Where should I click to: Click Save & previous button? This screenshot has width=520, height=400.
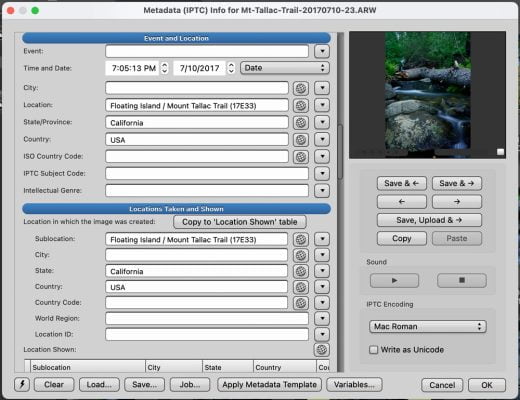(402, 183)
